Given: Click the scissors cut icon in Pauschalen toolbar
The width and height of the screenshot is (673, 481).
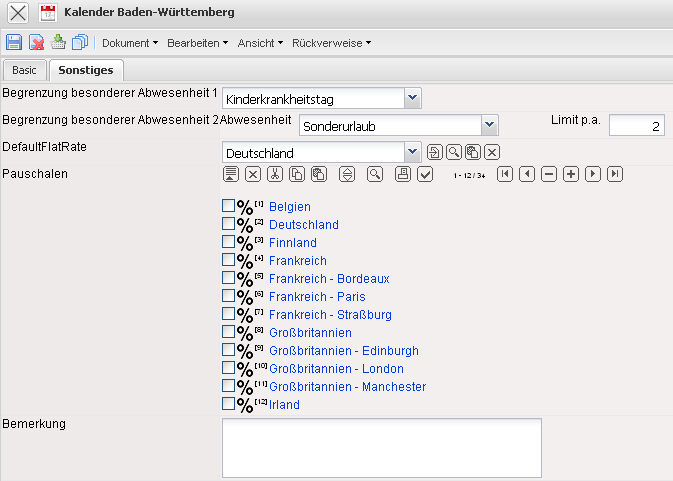Looking at the screenshot, I should pyautogui.click(x=274, y=174).
